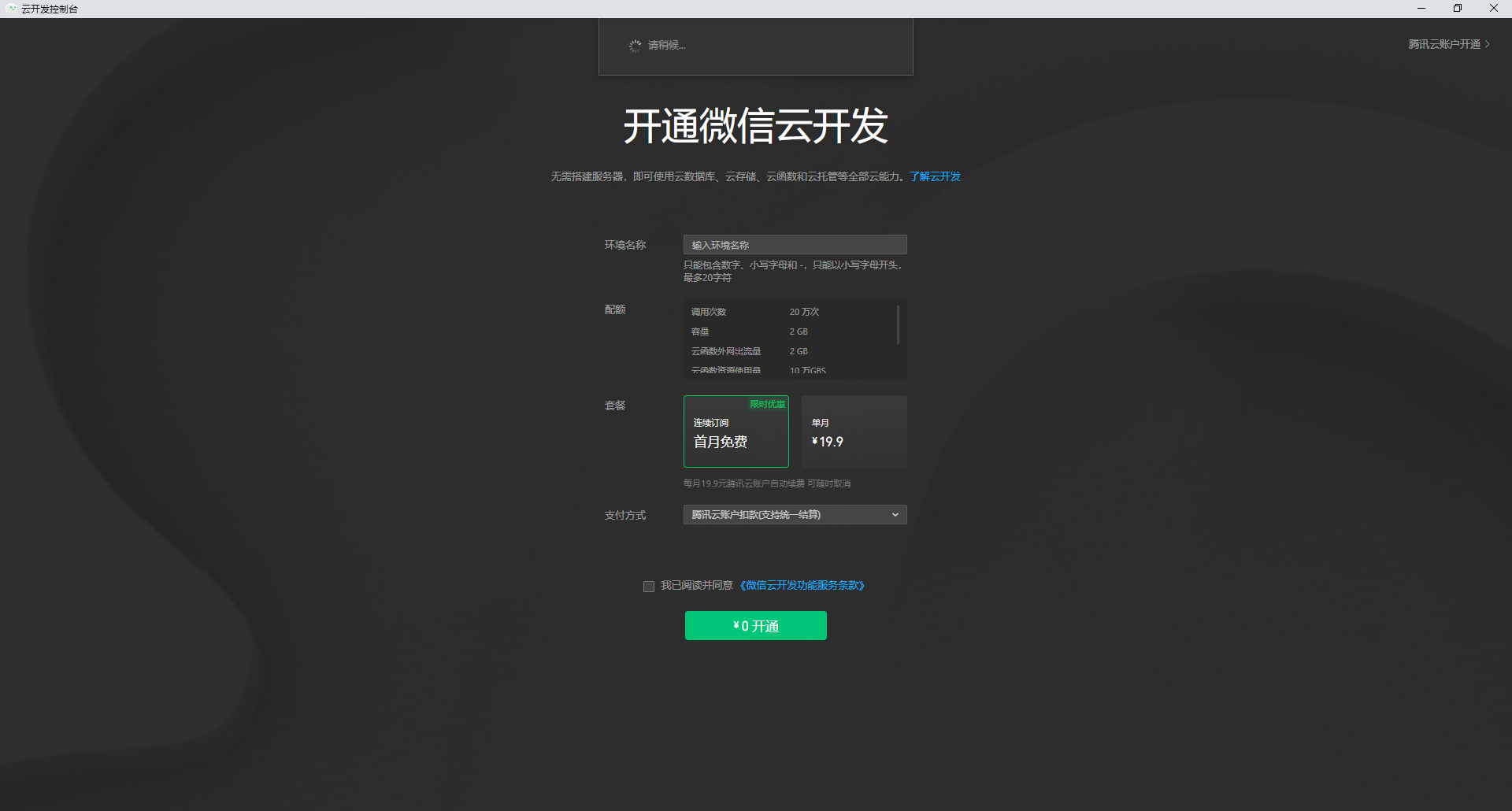Screen dimensions: 1512x811
Task: Click the 容量 2 GB quota row
Action: (x=791, y=331)
